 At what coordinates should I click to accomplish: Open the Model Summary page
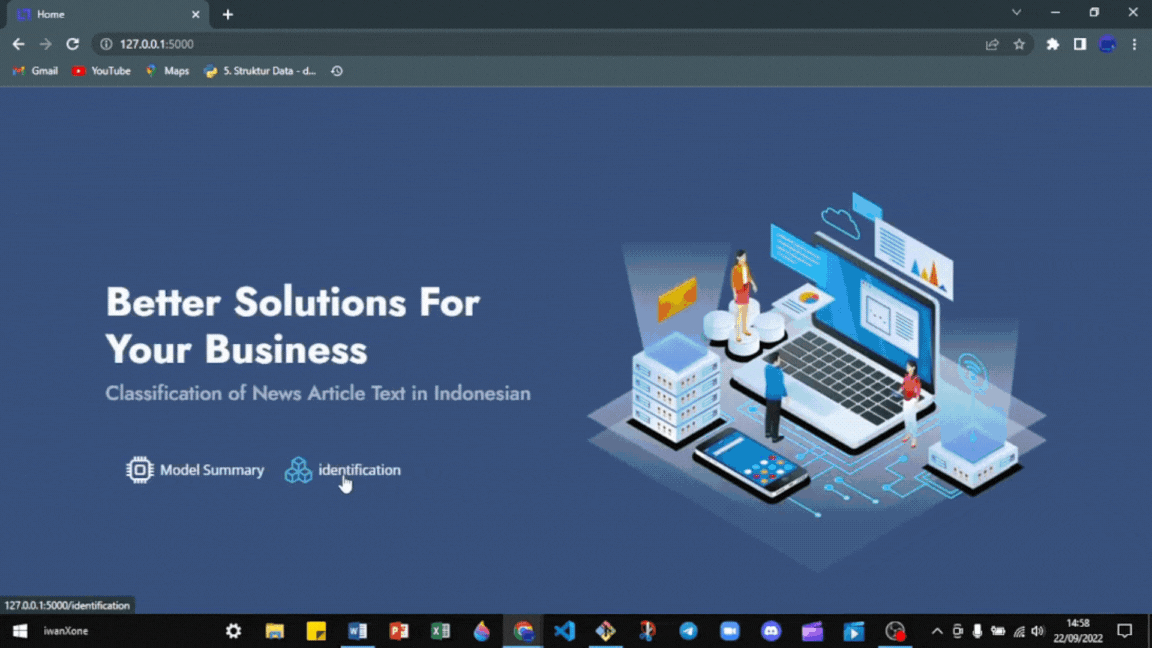click(x=195, y=470)
